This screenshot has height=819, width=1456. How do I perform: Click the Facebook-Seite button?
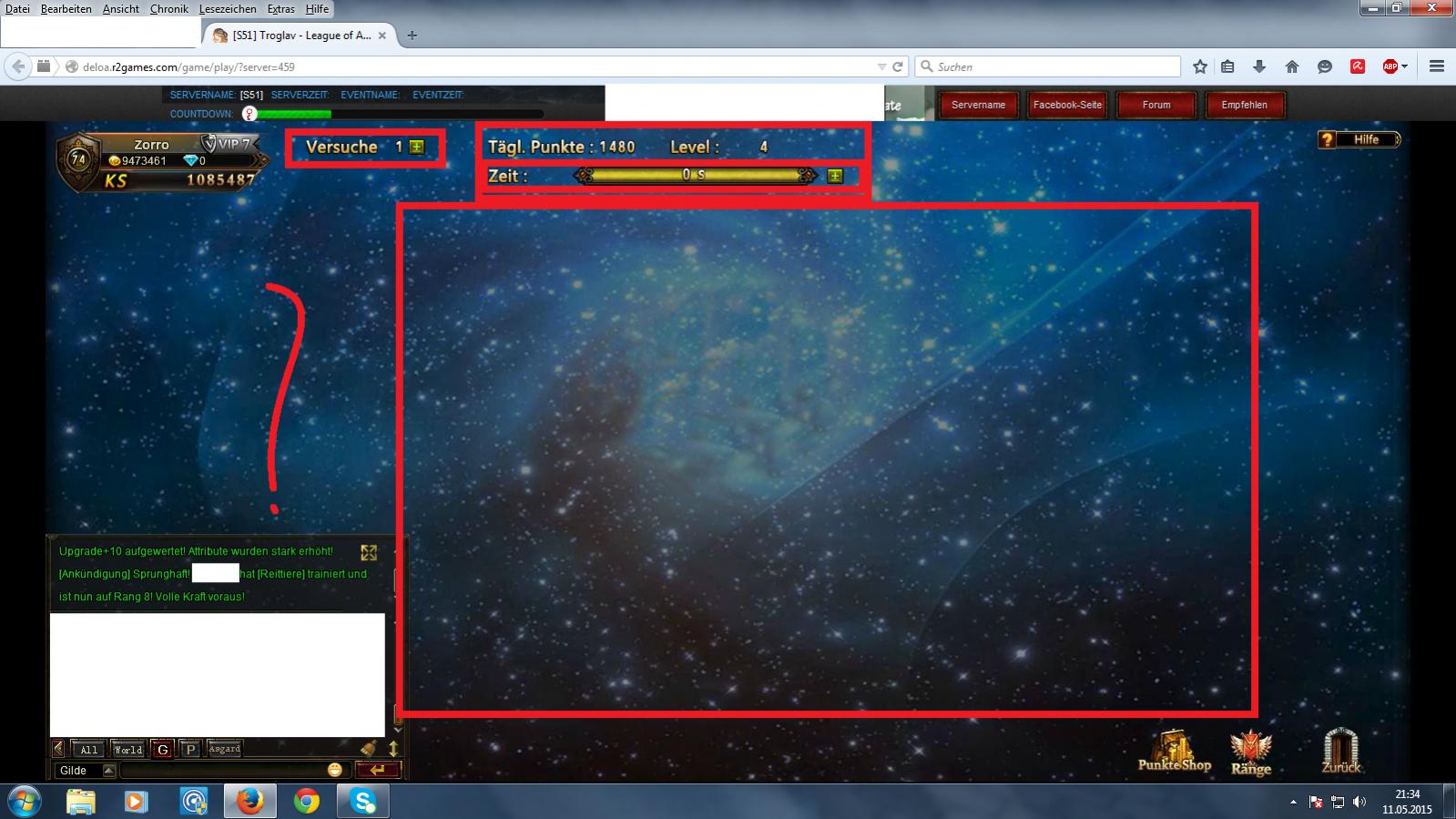pos(1067,105)
